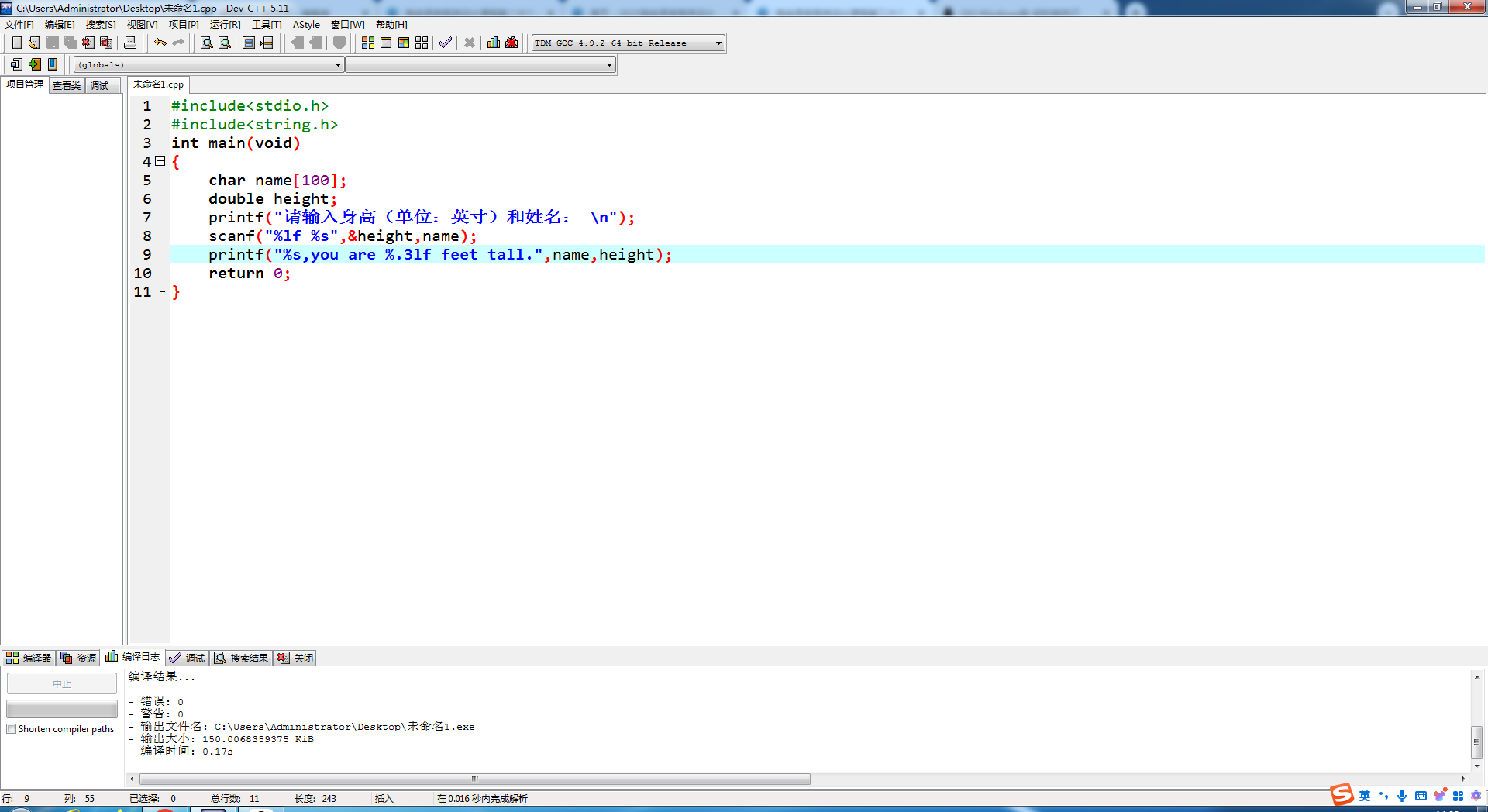Image resolution: width=1488 pixels, height=812 pixels.
Task: Switch to the 查看类 side tab
Action: pos(67,85)
